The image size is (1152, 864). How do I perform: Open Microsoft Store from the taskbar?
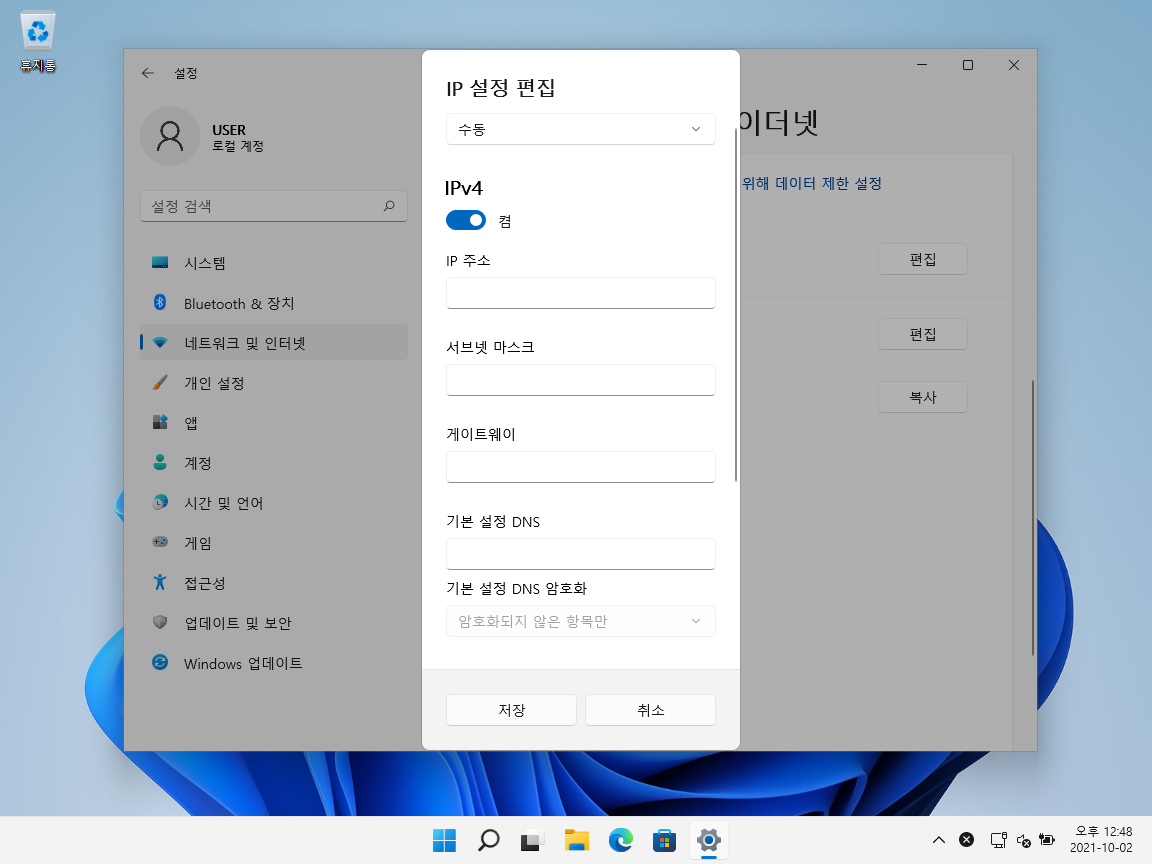click(x=664, y=841)
